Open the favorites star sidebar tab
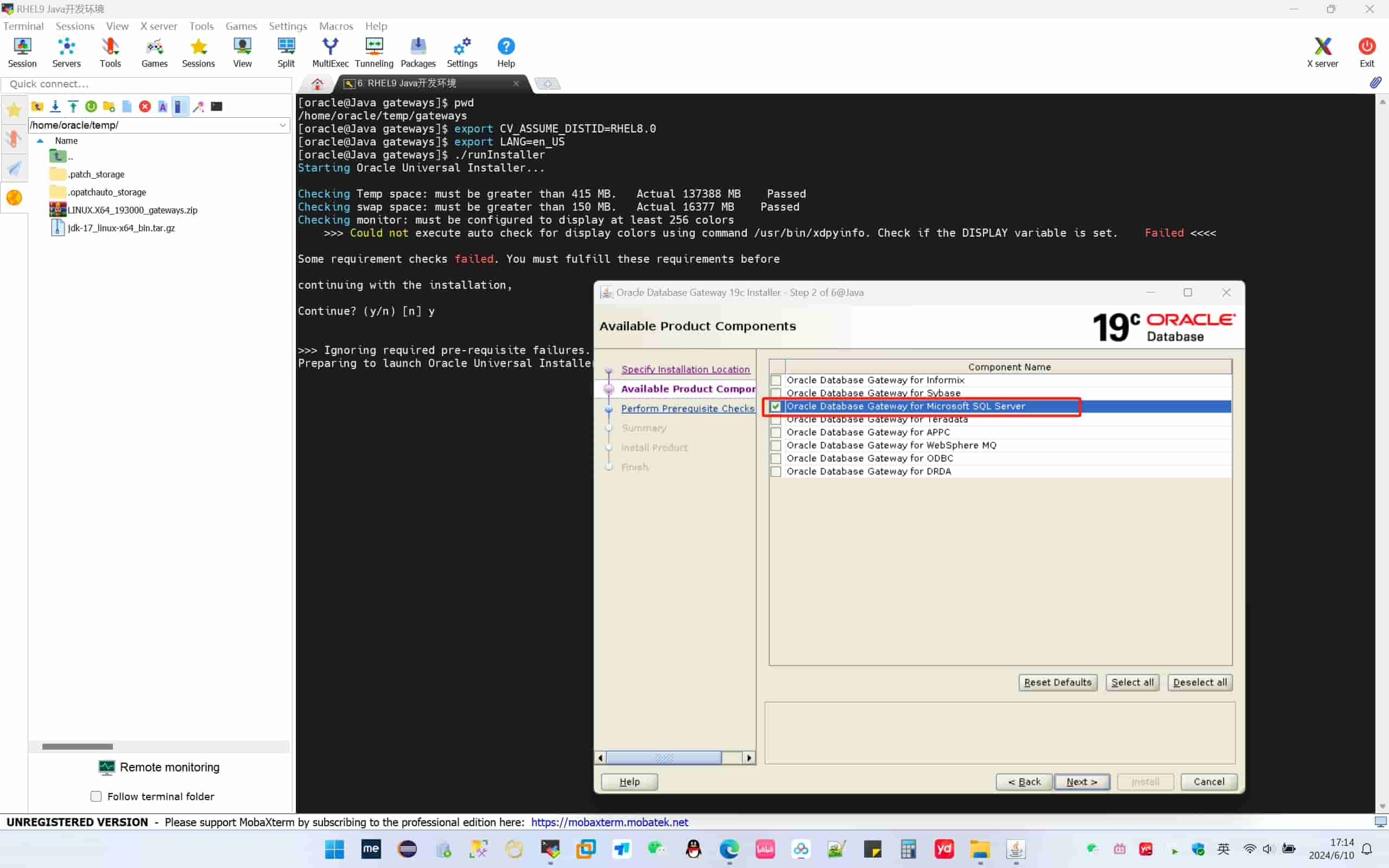 pyautogui.click(x=14, y=109)
